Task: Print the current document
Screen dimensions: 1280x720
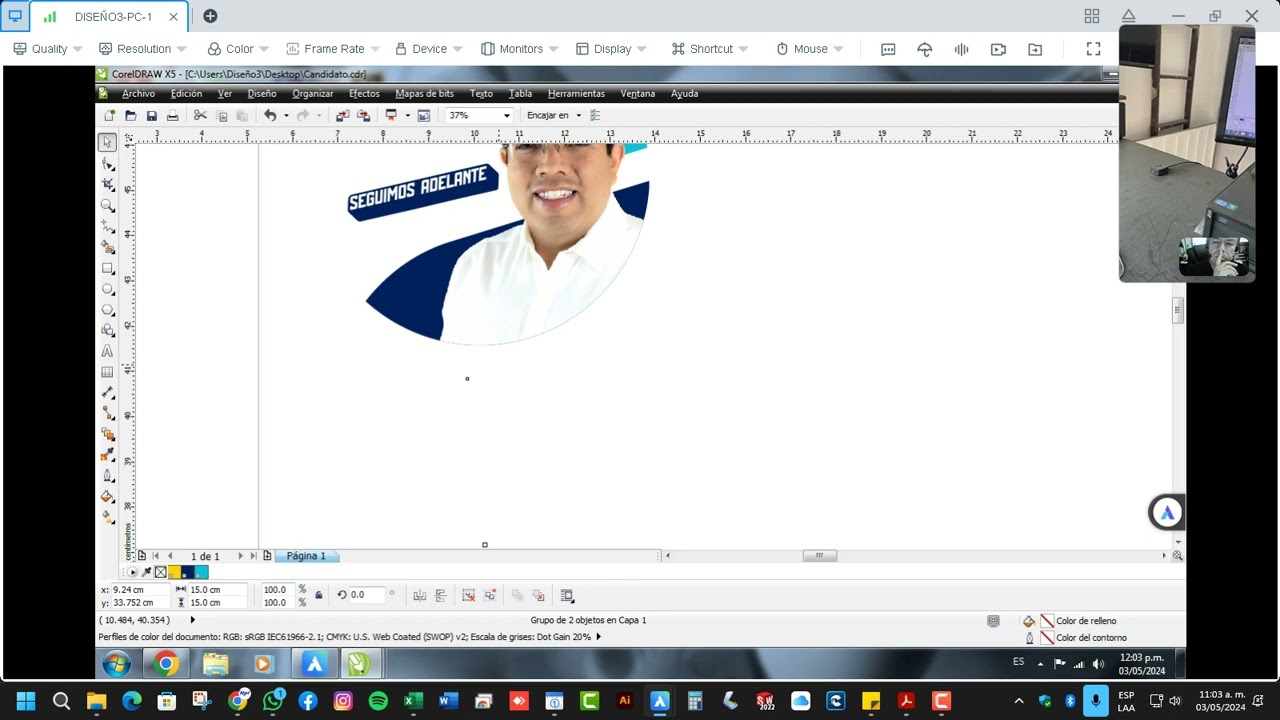Action: coord(172,116)
